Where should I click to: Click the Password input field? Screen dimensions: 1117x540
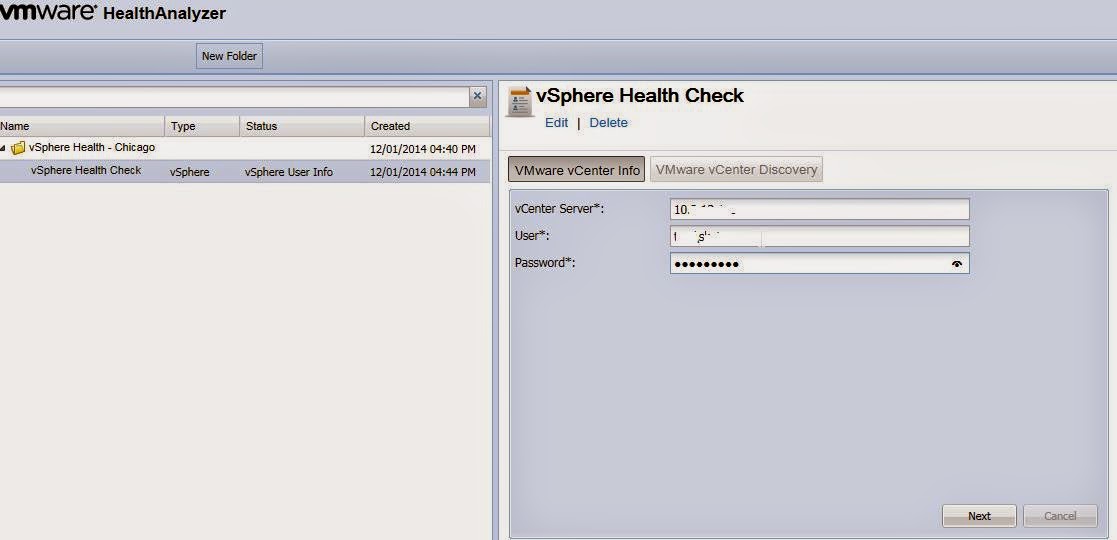(x=819, y=263)
